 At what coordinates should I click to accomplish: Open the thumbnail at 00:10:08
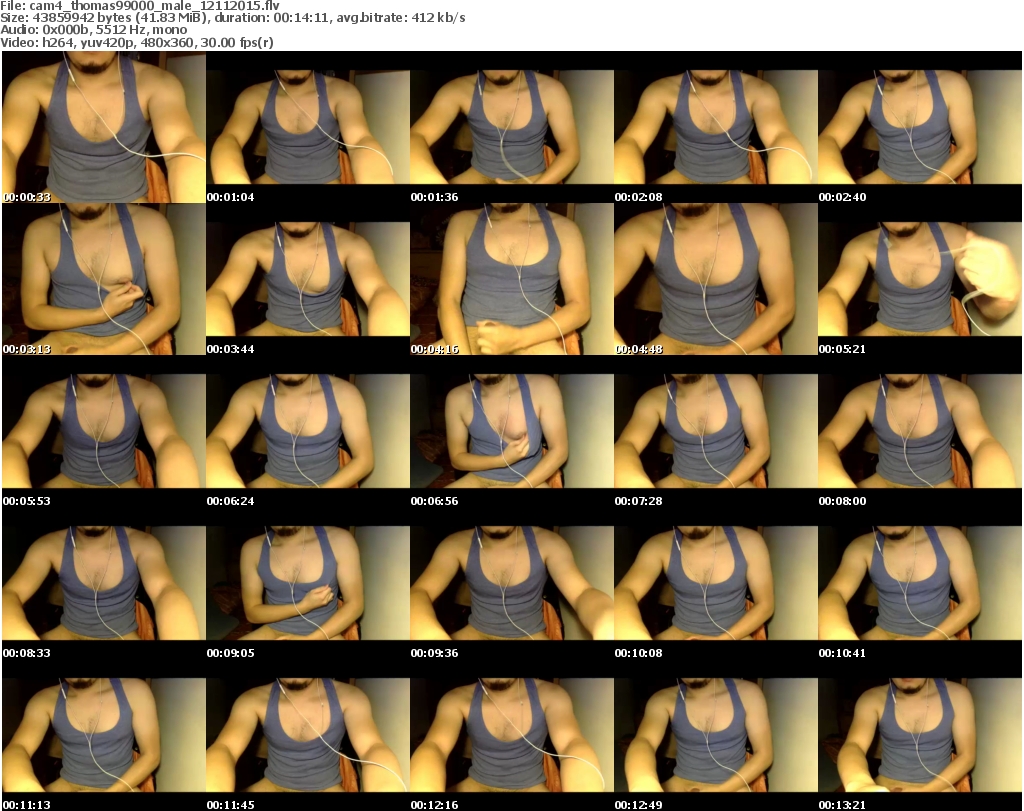pyautogui.click(x=715, y=584)
